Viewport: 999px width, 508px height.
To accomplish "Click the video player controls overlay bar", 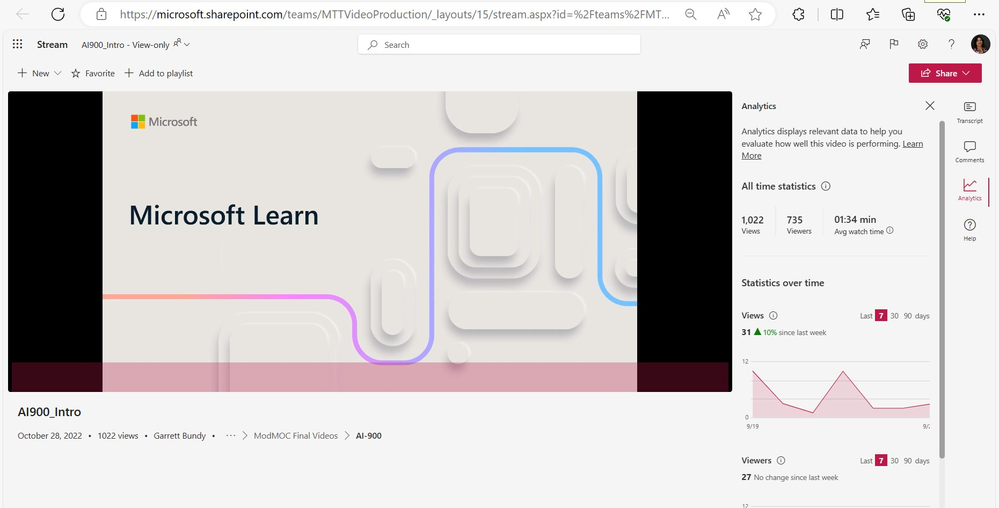I will 370,377.
